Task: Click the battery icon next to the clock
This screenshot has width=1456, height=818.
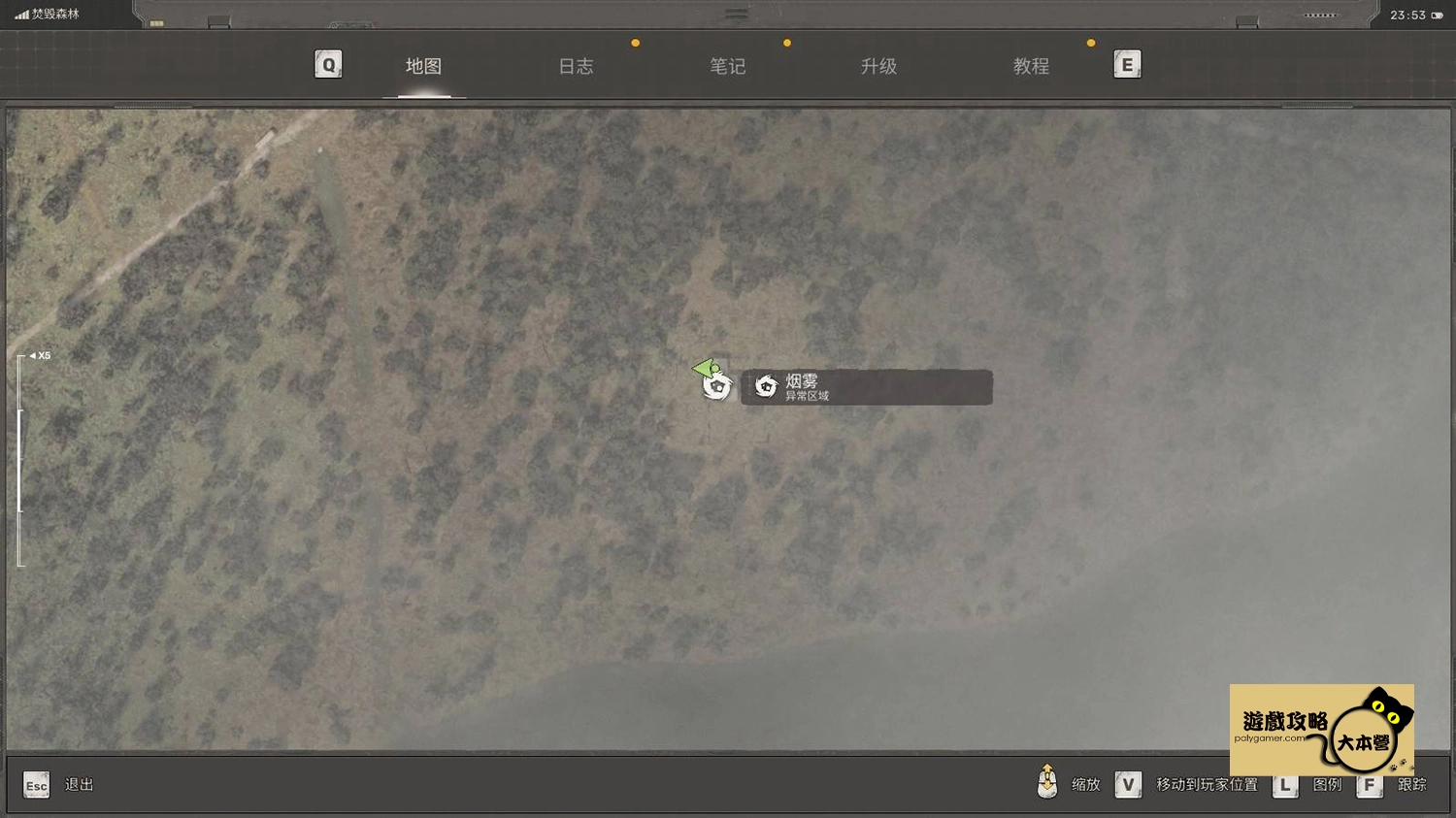Action: click(x=1437, y=16)
